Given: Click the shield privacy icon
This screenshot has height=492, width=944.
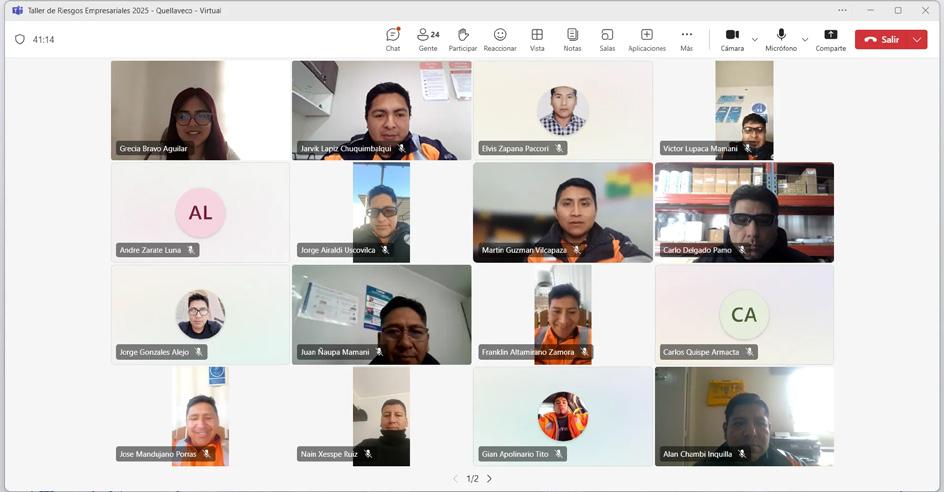Looking at the screenshot, I should 20,39.
